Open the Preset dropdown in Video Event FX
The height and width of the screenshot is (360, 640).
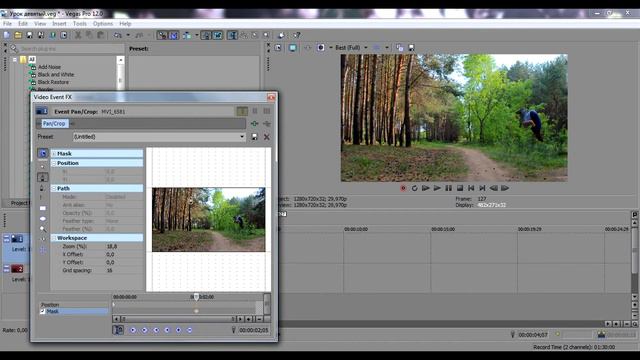242,137
